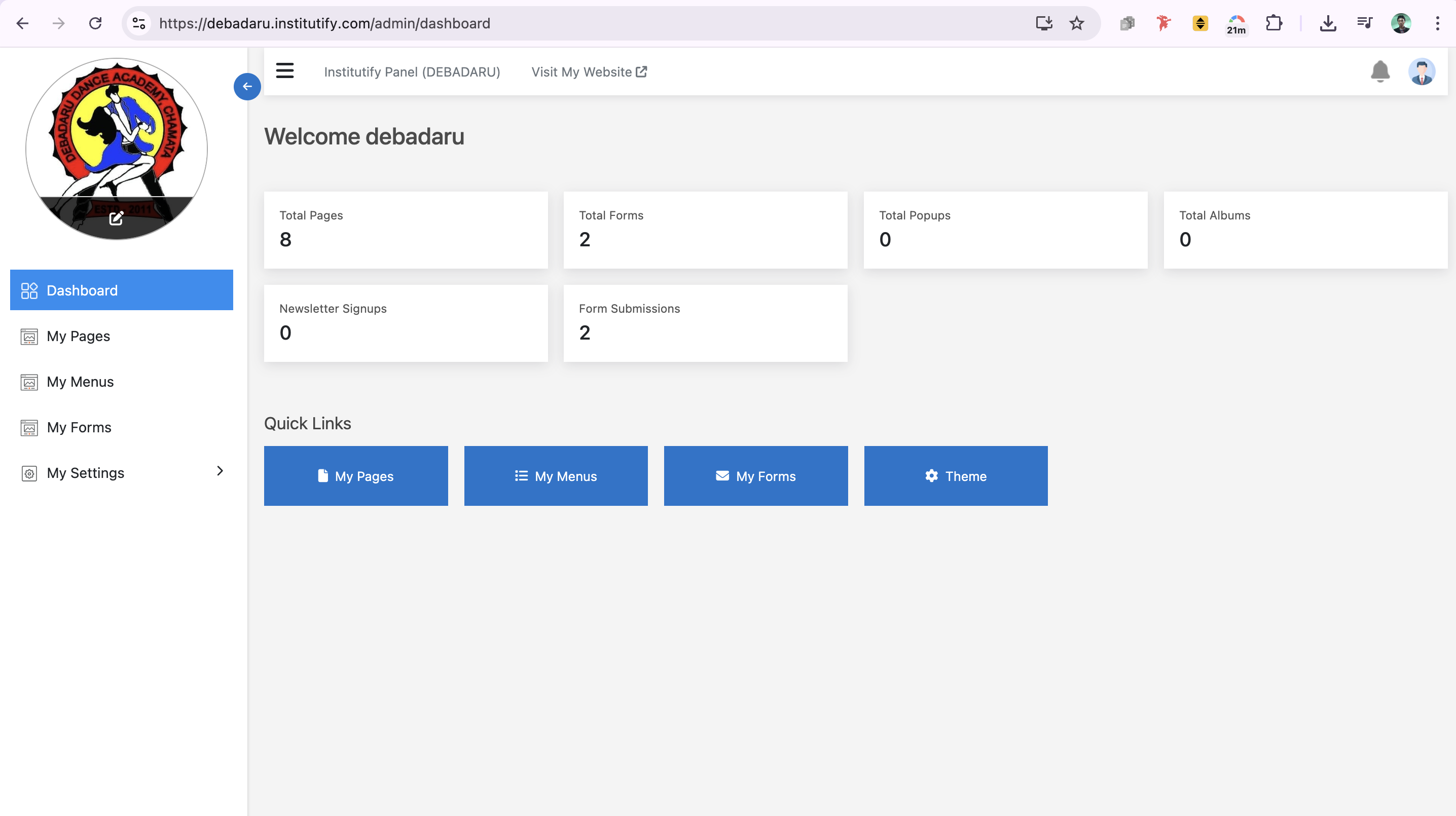Image resolution: width=1456 pixels, height=816 pixels.
Task: Expand the My Settings chevron
Action: 220,471
